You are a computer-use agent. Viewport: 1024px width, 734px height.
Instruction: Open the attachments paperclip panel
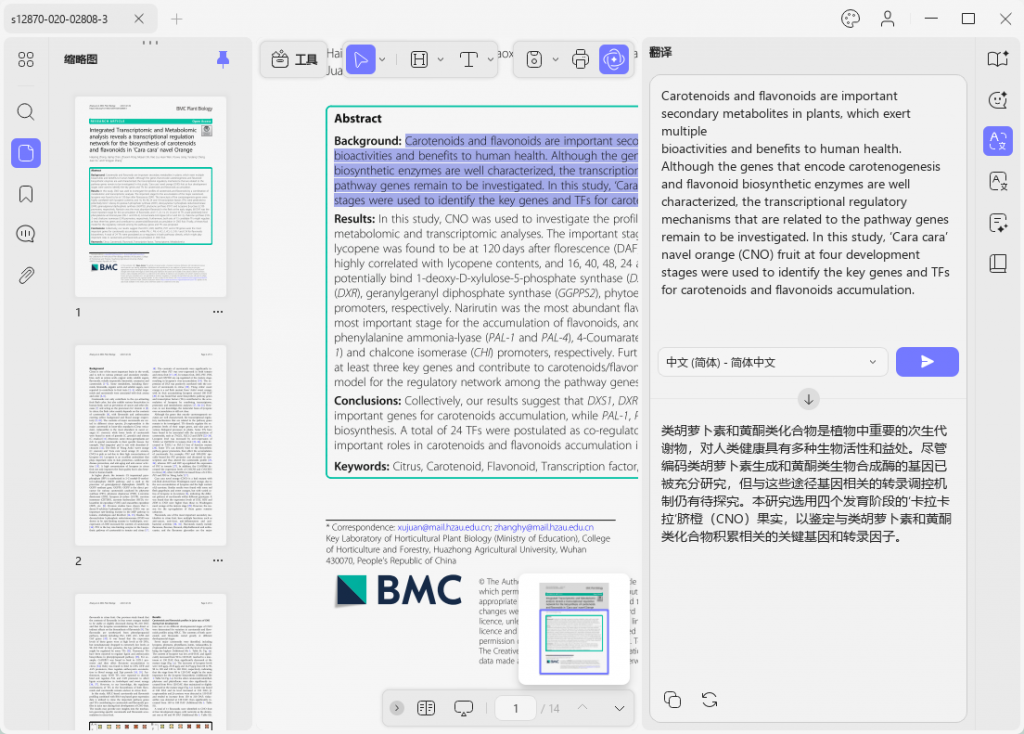click(25, 275)
